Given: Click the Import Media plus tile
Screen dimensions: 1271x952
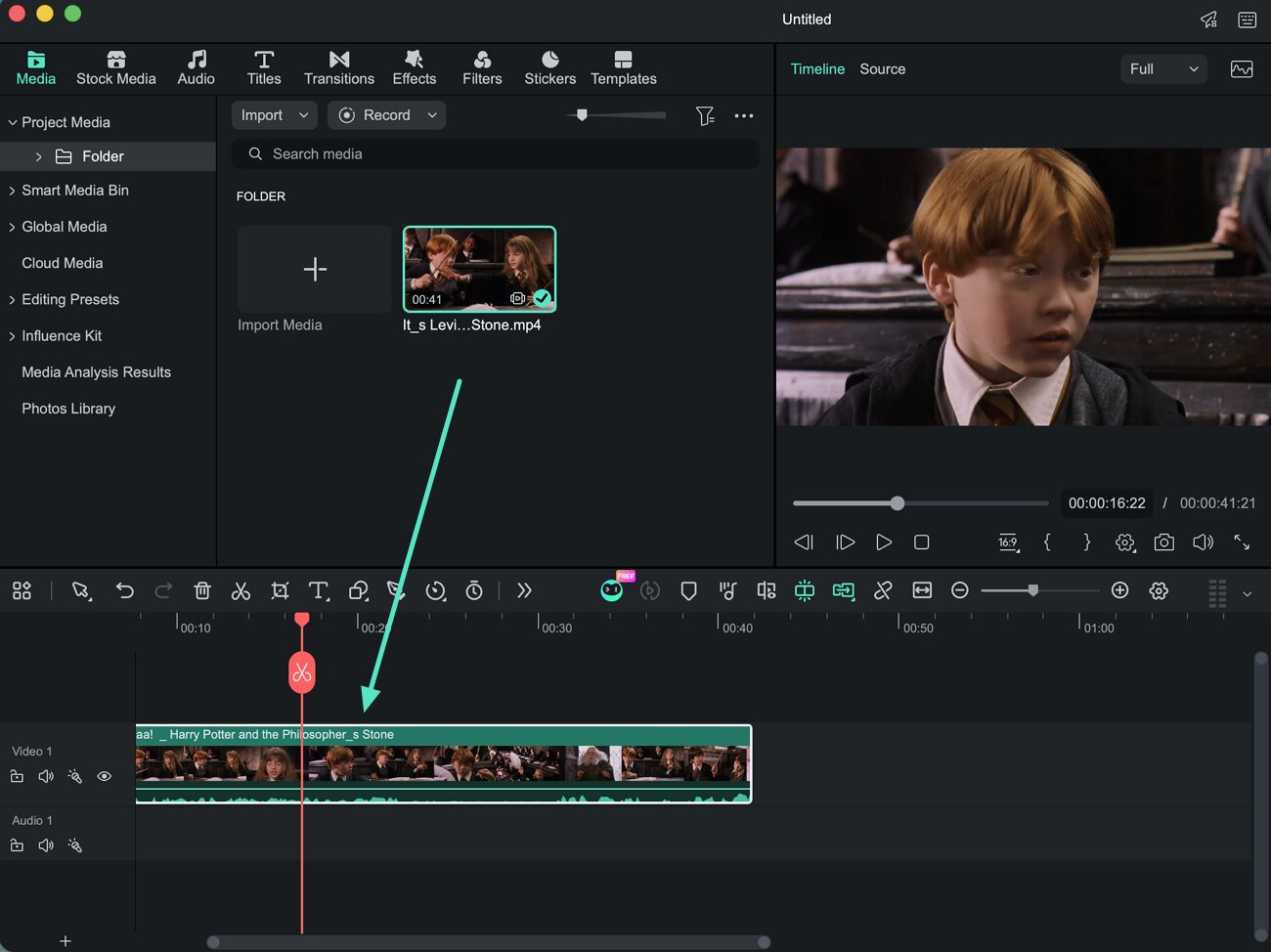Looking at the screenshot, I should tap(315, 269).
